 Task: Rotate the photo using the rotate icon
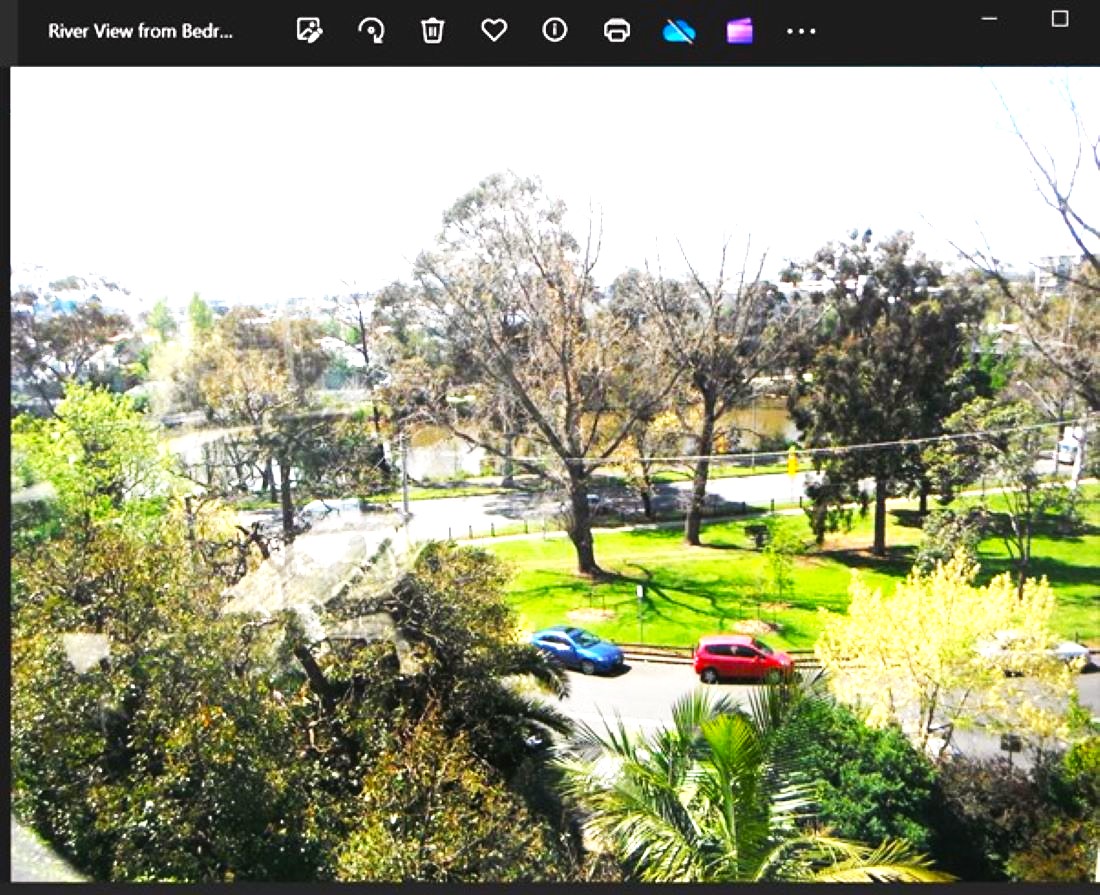coord(371,30)
